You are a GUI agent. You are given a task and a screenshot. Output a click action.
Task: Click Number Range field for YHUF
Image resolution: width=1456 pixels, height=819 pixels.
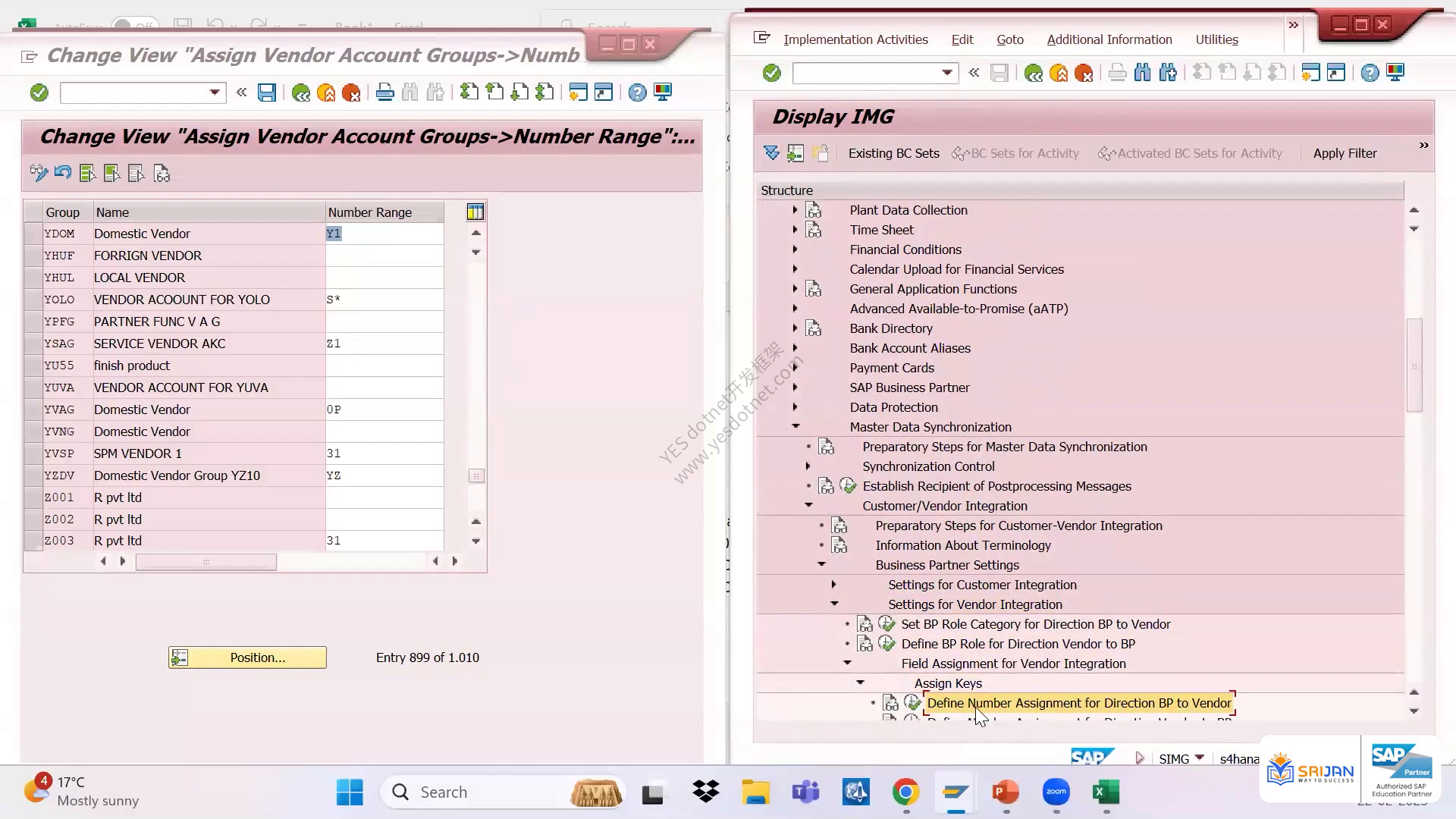click(x=384, y=256)
